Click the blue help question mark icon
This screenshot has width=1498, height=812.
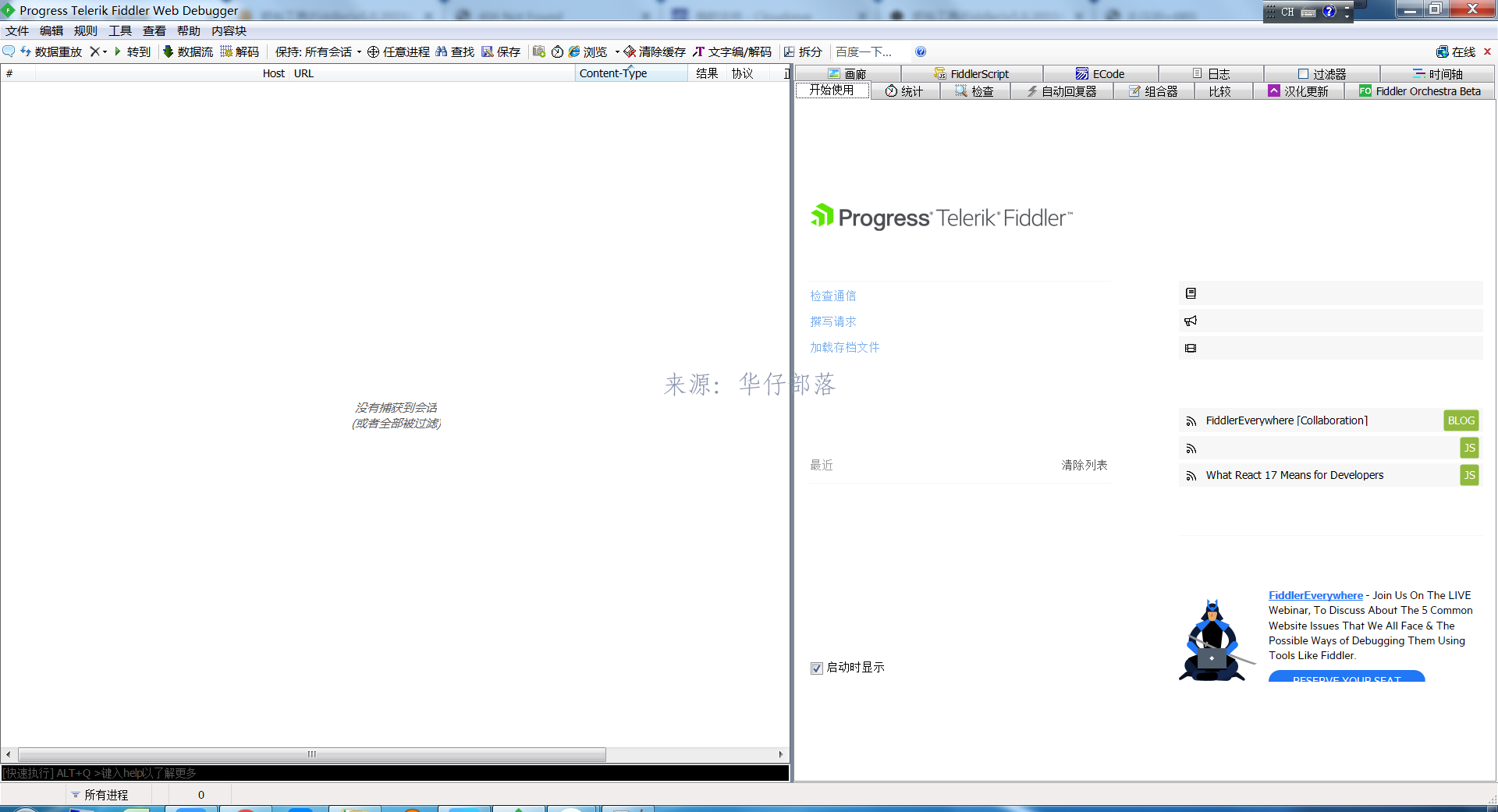coord(921,51)
